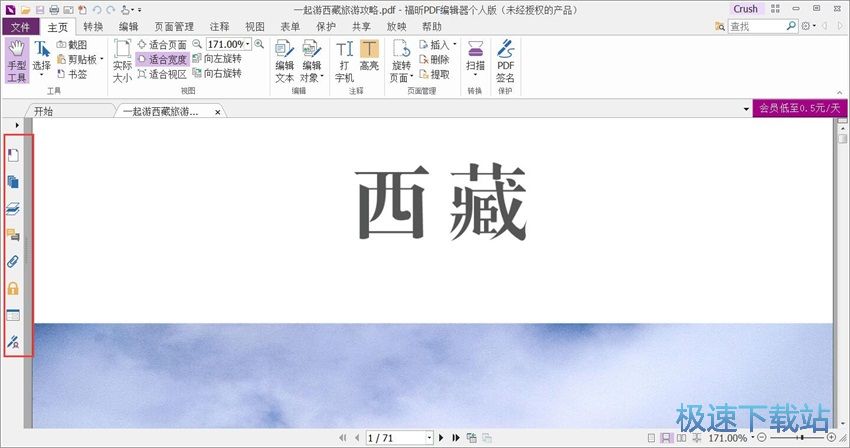Open Digital Signatures panel in sidebar

[x=13, y=342]
